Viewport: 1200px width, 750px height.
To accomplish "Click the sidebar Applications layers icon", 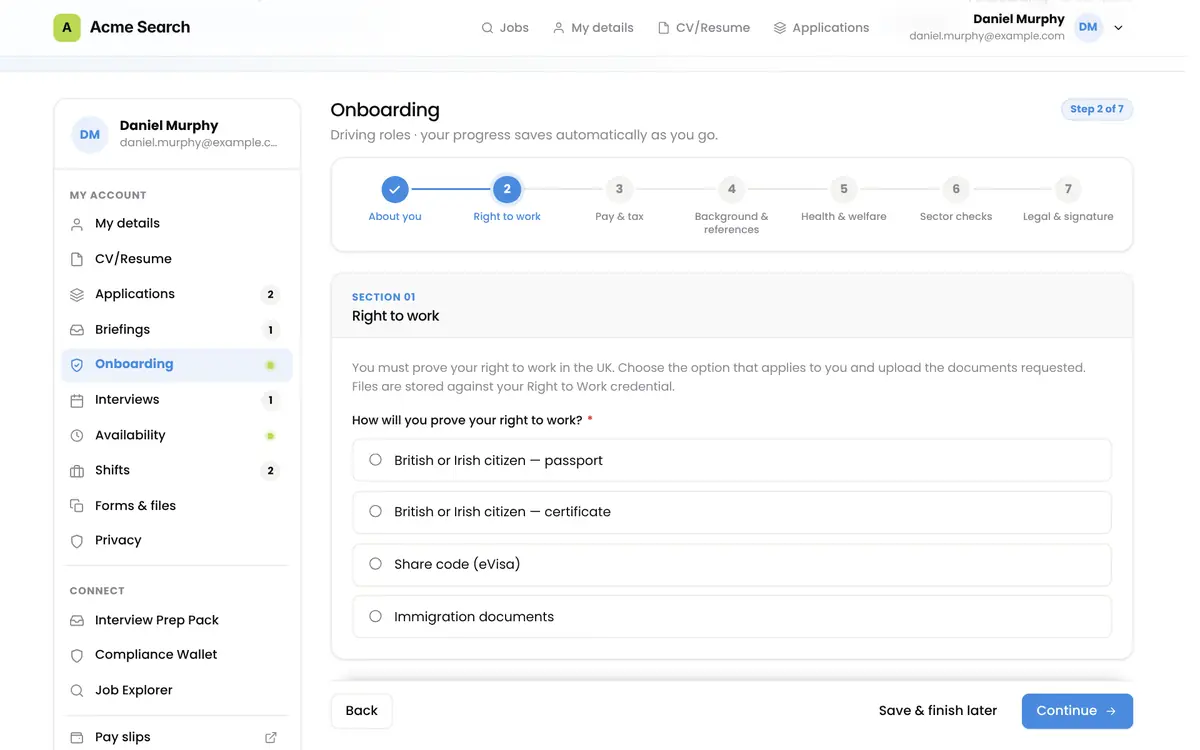I will 77,295.
